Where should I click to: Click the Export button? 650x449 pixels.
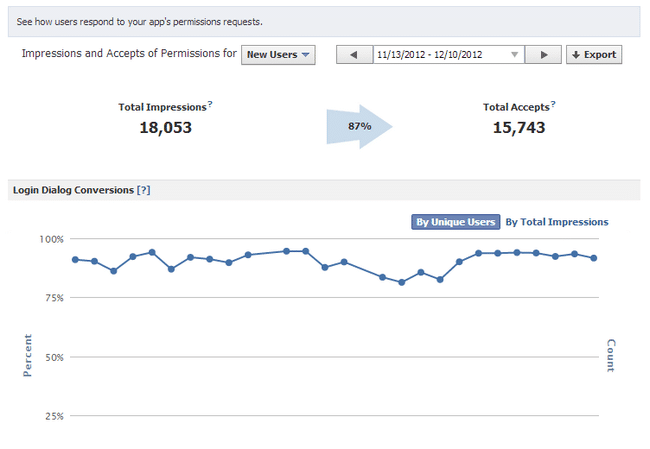click(x=593, y=55)
